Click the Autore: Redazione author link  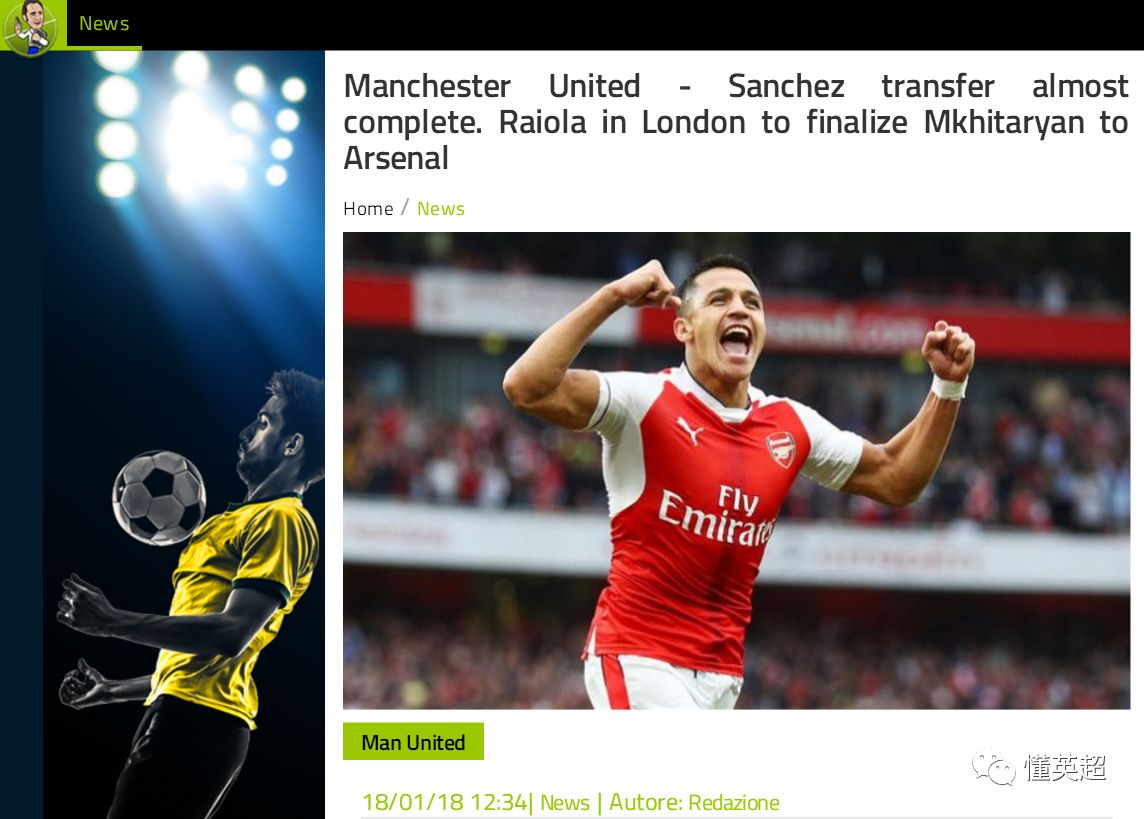(694, 803)
